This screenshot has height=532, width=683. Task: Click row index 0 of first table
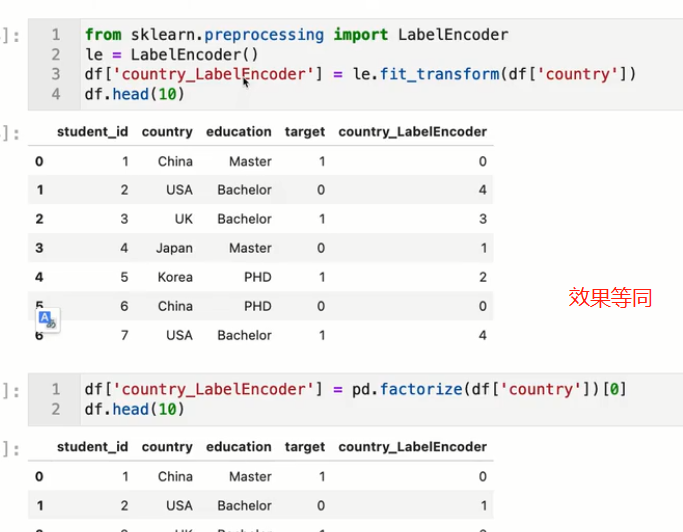[39, 161]
